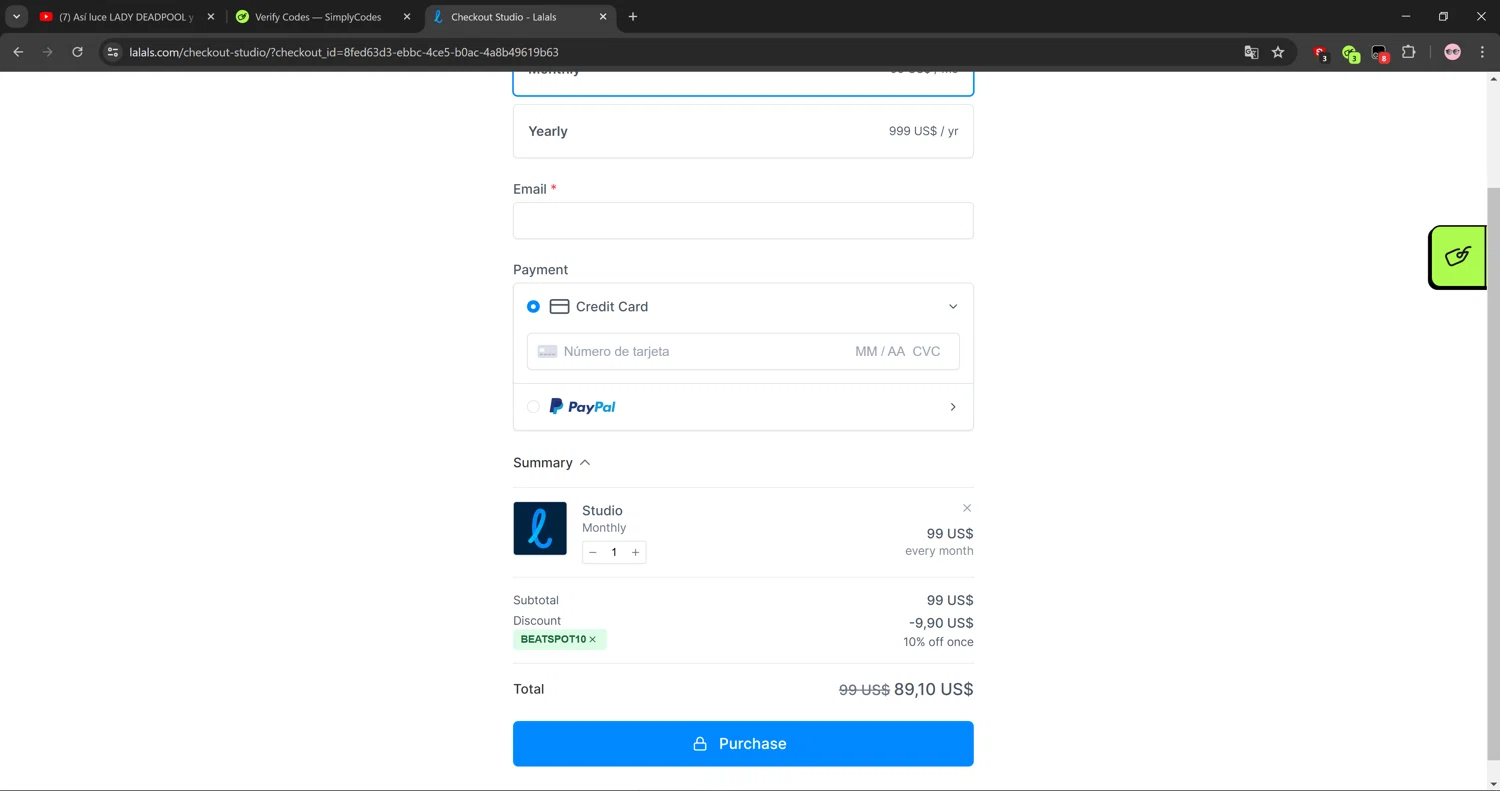Switch to the YouTube Lady Deadpool tab

click(x=125, y=17)
